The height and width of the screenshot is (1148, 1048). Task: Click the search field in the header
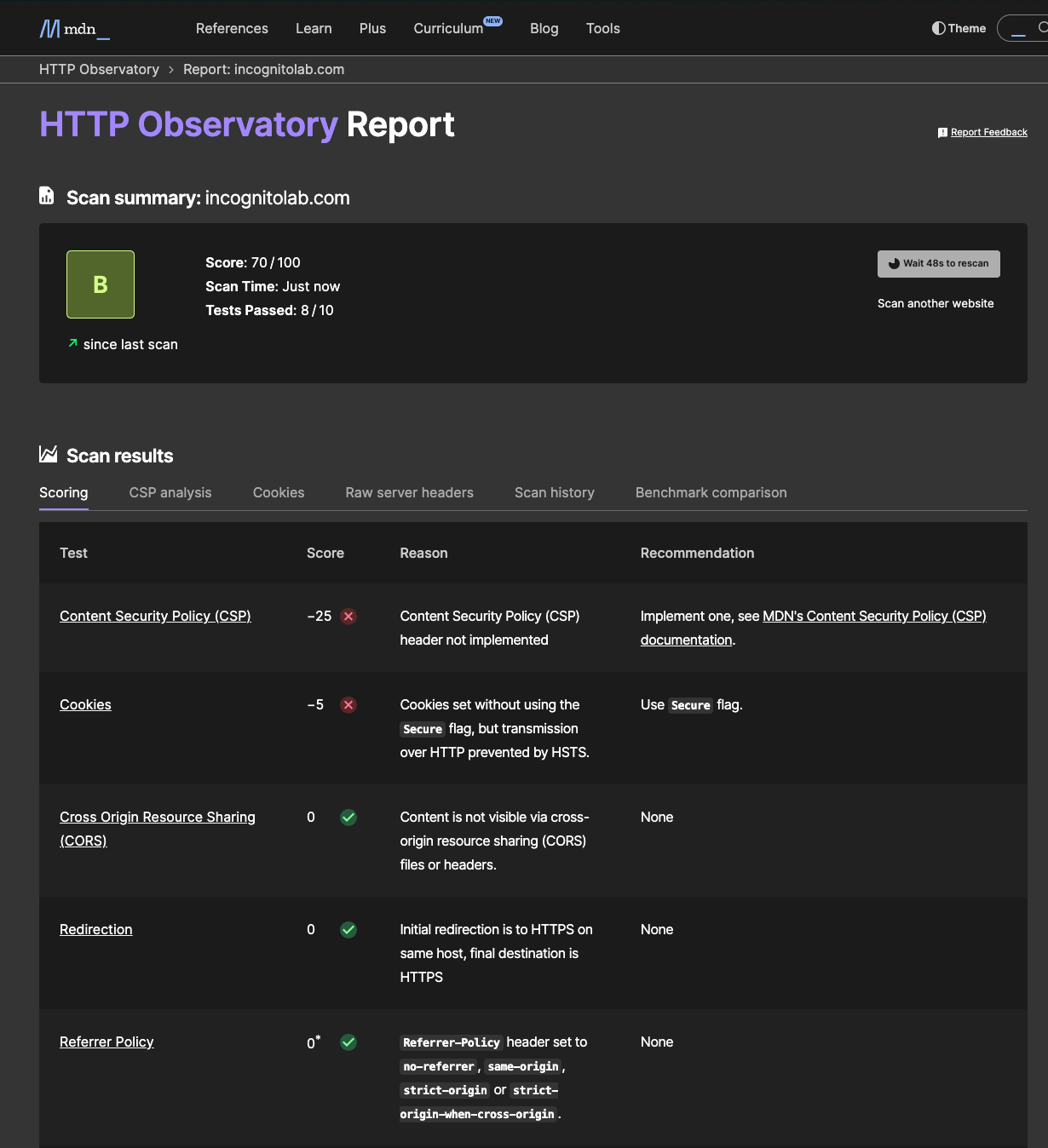click(x=1024, y=28)
